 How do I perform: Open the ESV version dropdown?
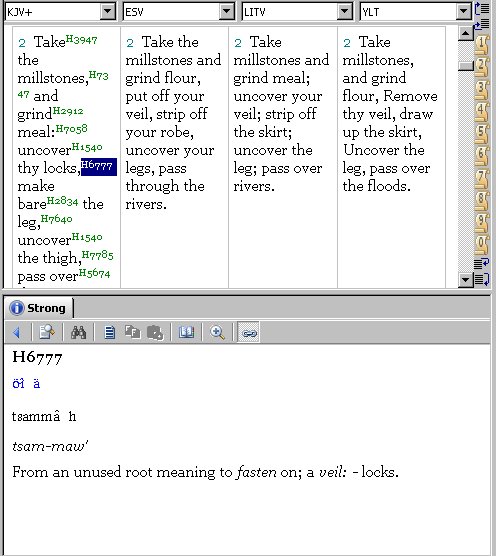pos(227,12)
